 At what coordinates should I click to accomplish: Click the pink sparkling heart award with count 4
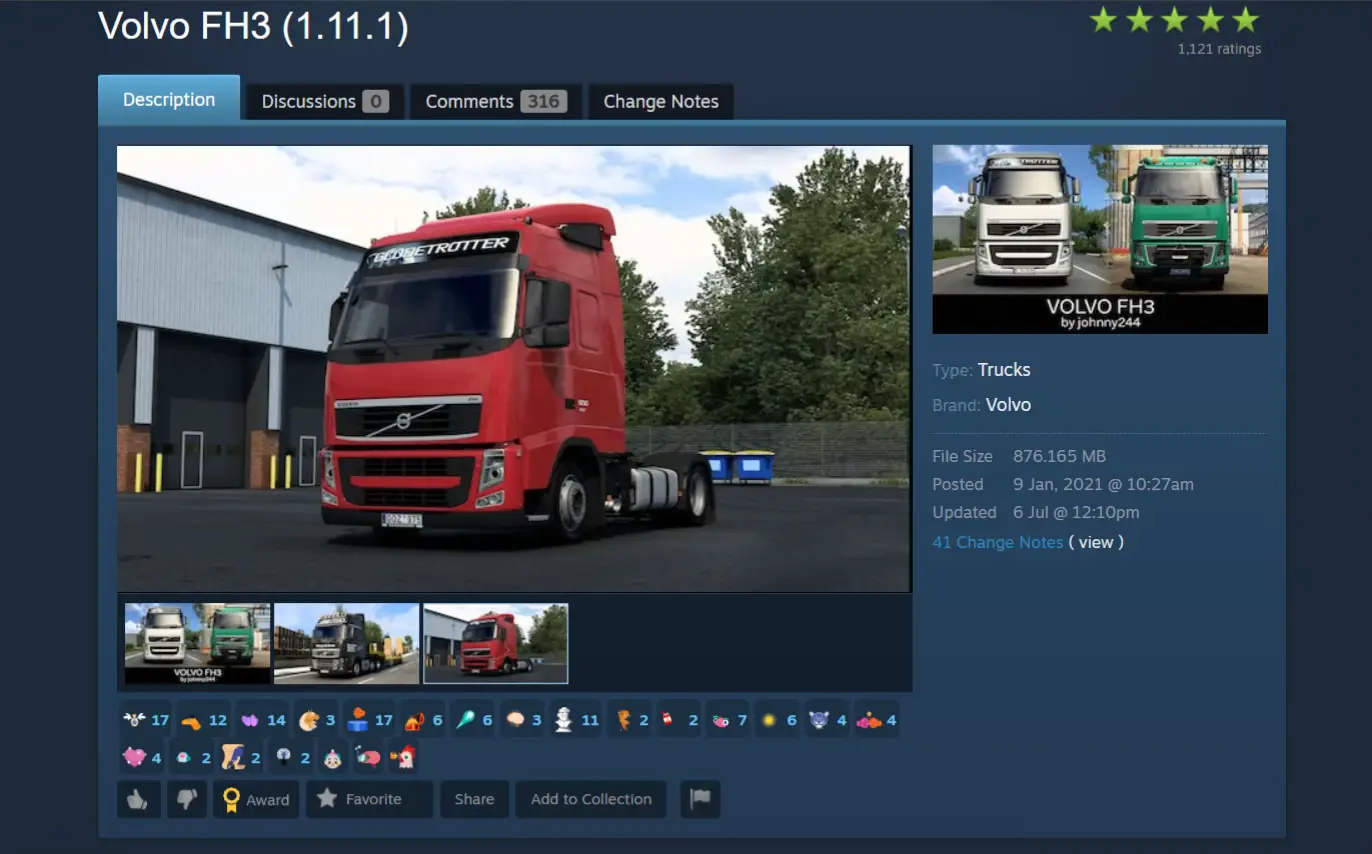pyautogui.click(x=142, y=757)
